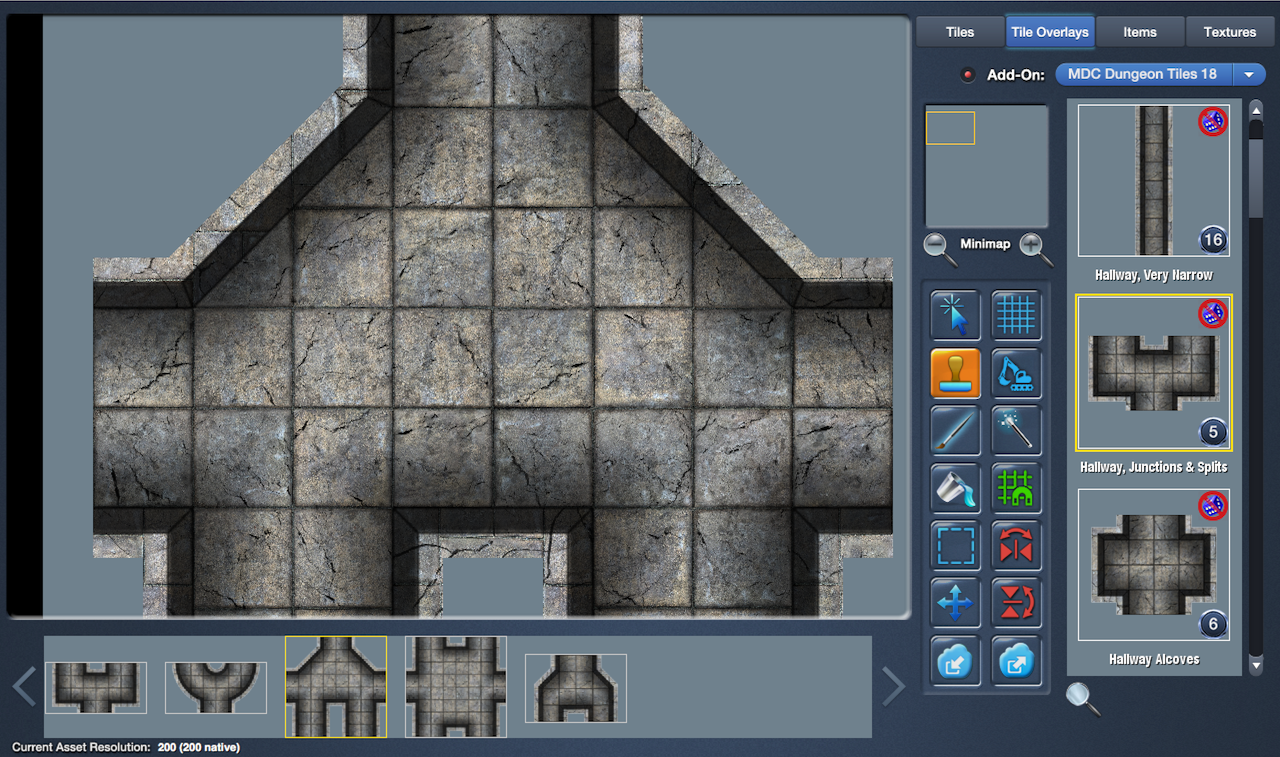Select the Hallway Alcoves tile
Screen dimensions: 1280x757
(1154, 565)
